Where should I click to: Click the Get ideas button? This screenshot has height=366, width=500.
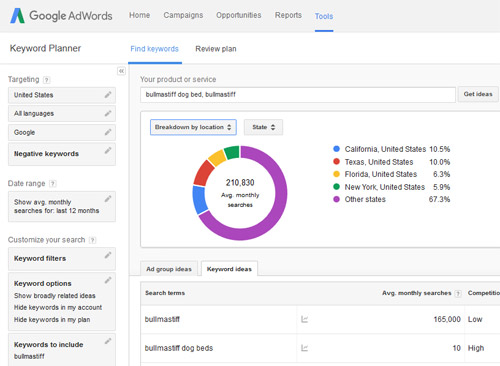478,94
